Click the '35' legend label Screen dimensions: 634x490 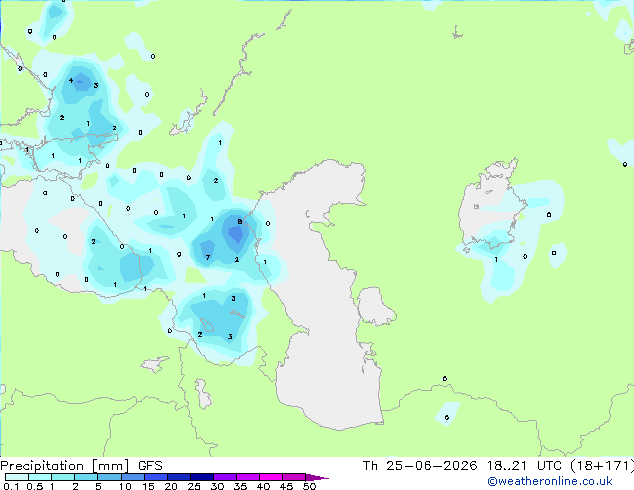(x=240, y=486)
